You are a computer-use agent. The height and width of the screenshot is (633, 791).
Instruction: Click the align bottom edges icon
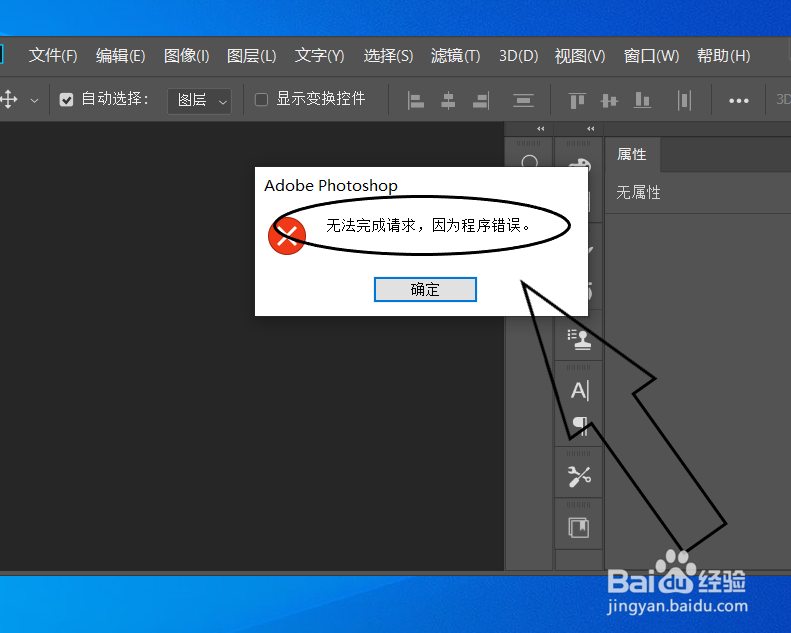[642, 100]
